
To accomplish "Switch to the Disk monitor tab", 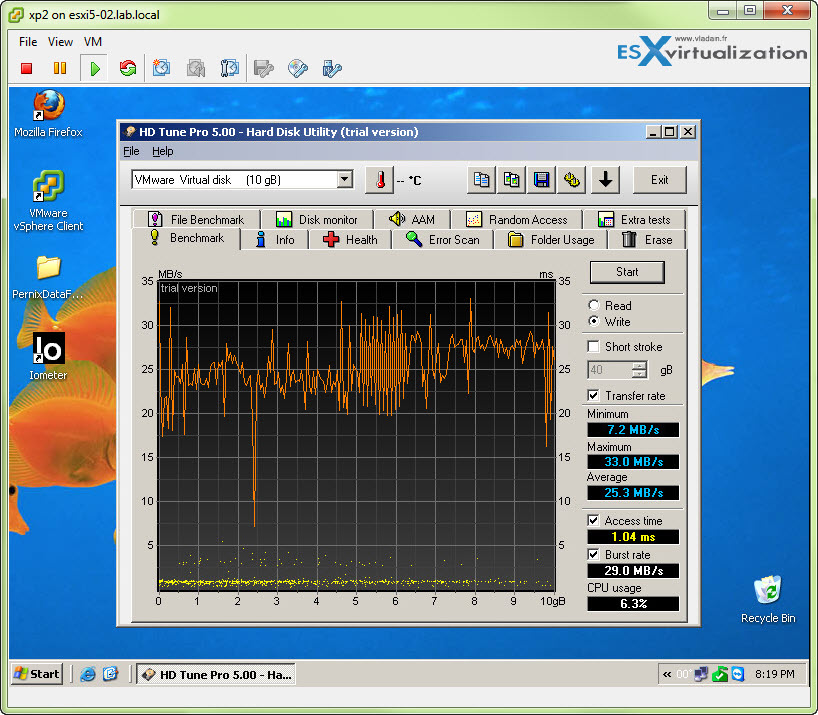I will click(317, 219).
